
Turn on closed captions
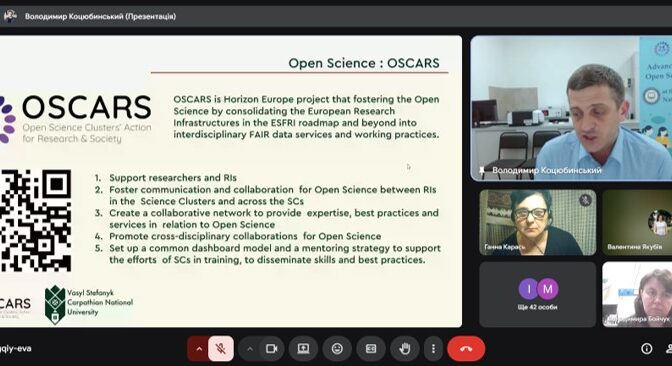pos(371,349)
